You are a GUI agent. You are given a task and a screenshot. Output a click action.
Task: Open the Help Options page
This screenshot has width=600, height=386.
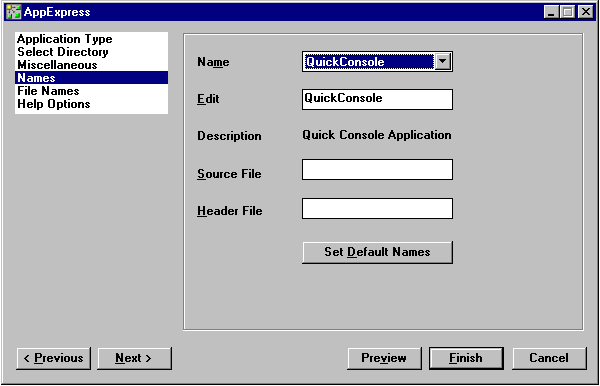[x=91, y=104]
